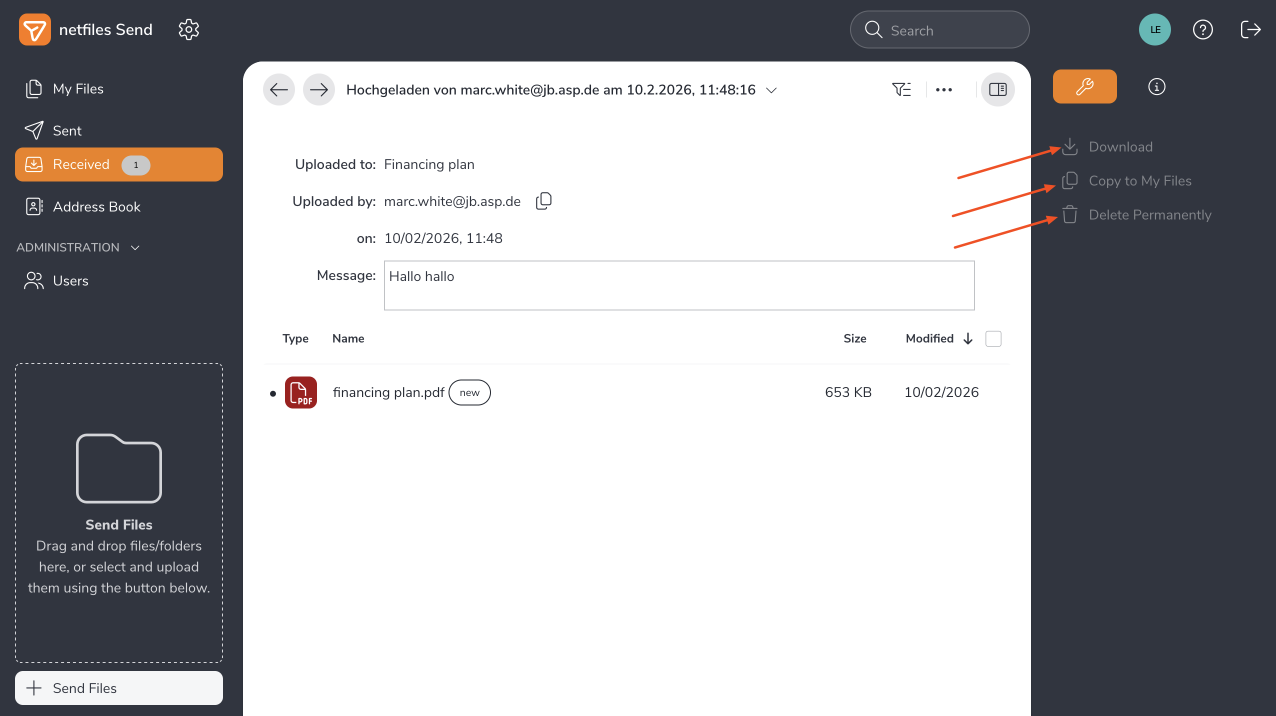Open the filter list icon

[x=901, y=90]
